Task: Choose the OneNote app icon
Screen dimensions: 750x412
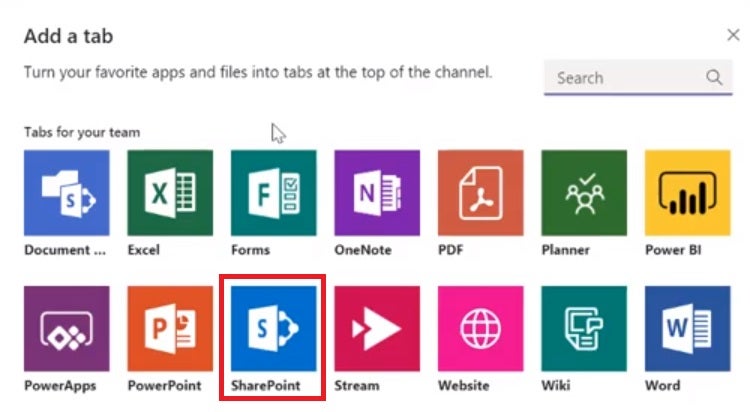Action: pyautogui.click(x=377, y=193)
